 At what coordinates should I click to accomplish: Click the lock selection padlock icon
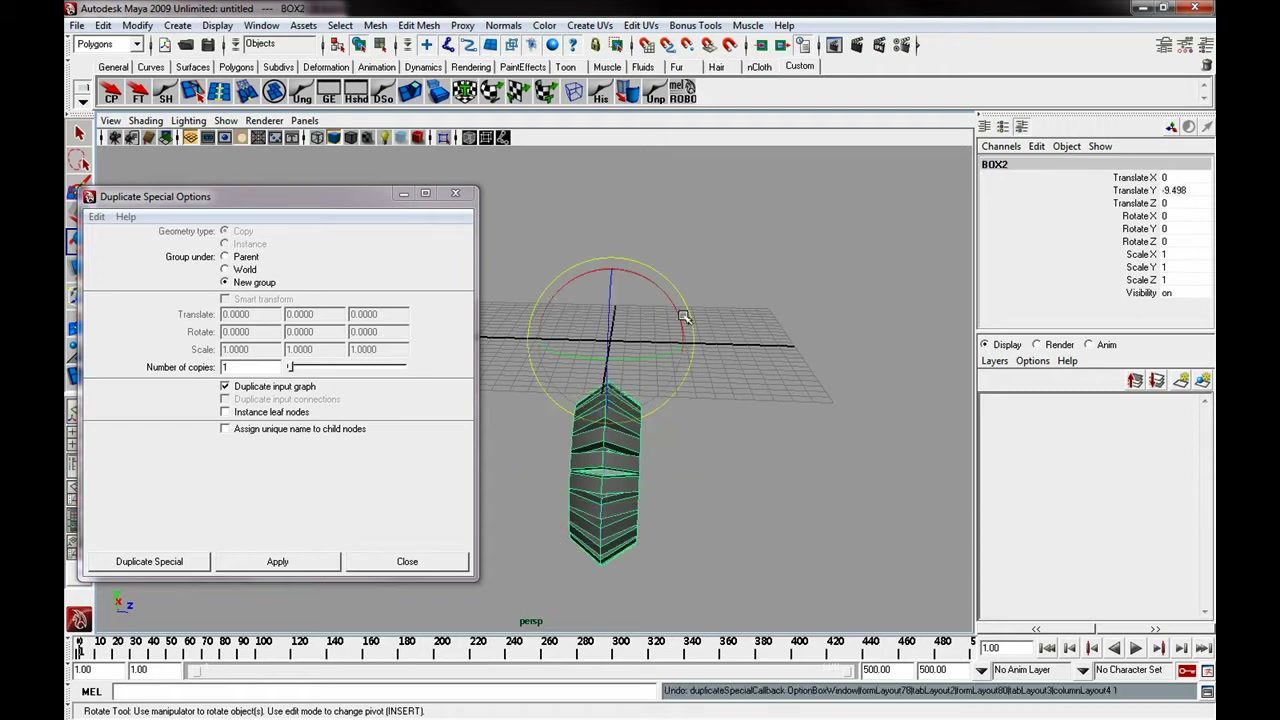[x=595, y=45]
